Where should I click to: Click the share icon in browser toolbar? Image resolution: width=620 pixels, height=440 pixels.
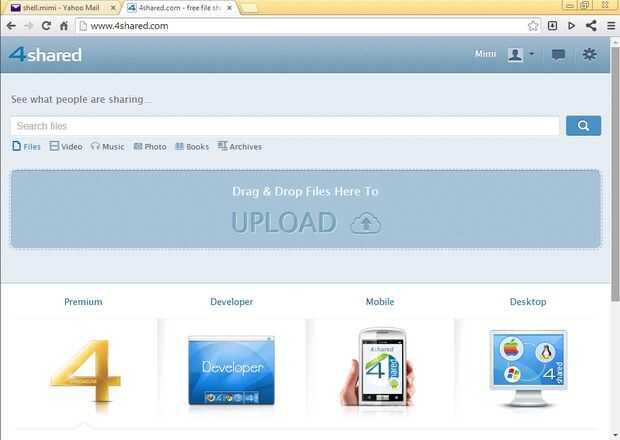point(591,26)
